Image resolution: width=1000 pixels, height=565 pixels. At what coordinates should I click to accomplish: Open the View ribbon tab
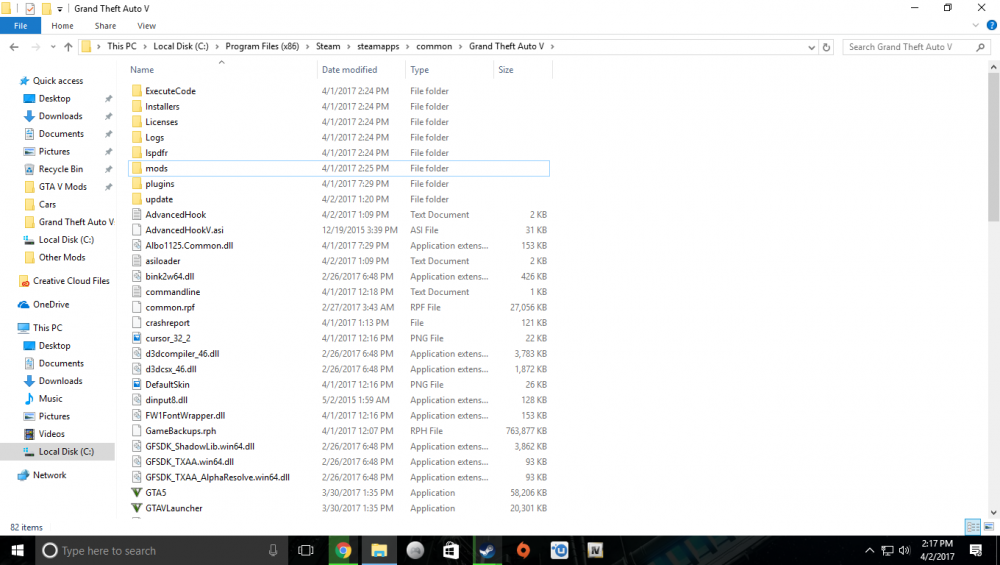point(146,26)
